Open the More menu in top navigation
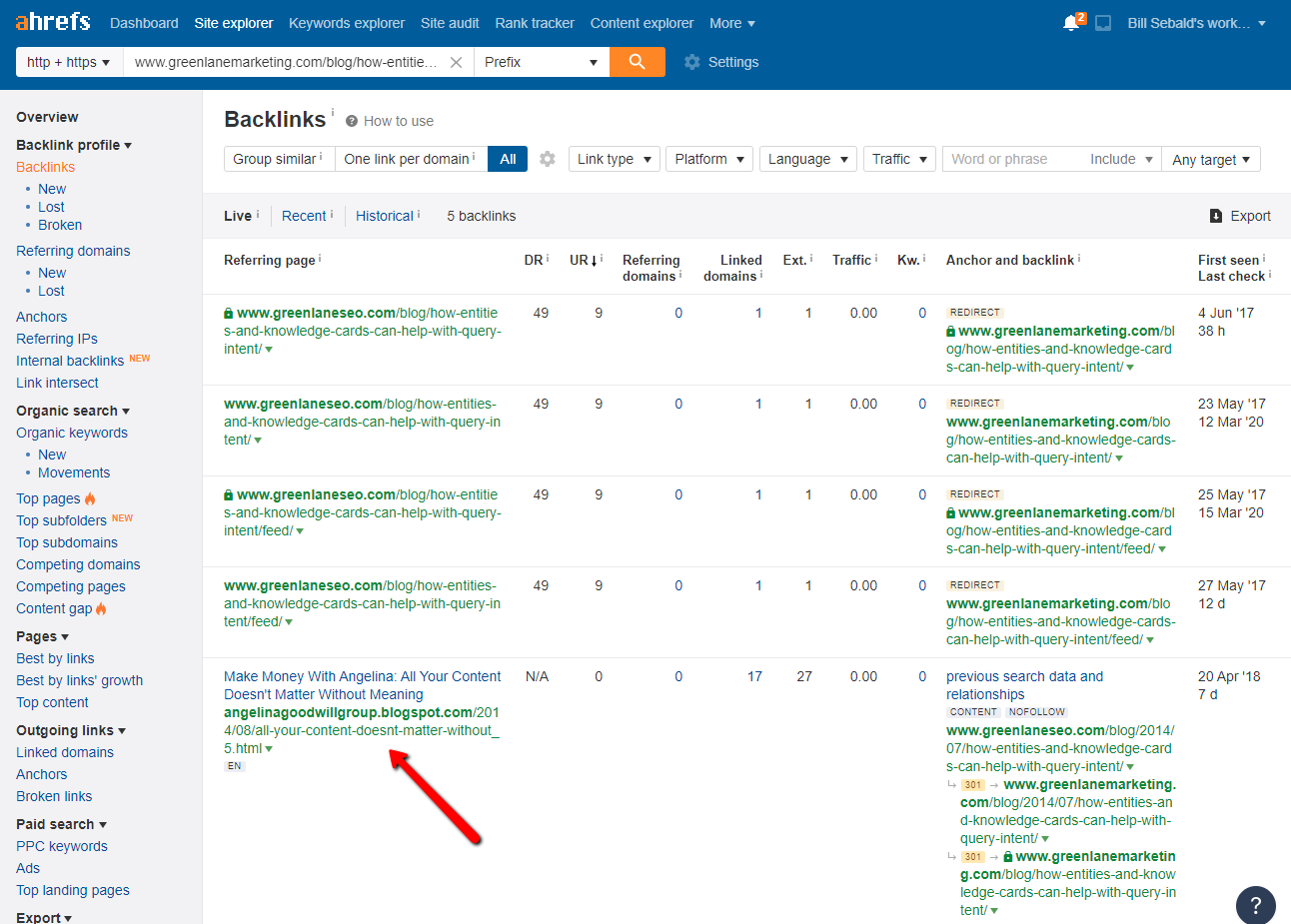The width and height of the screenshot is (1291, 924). click(x=732, y=23)
